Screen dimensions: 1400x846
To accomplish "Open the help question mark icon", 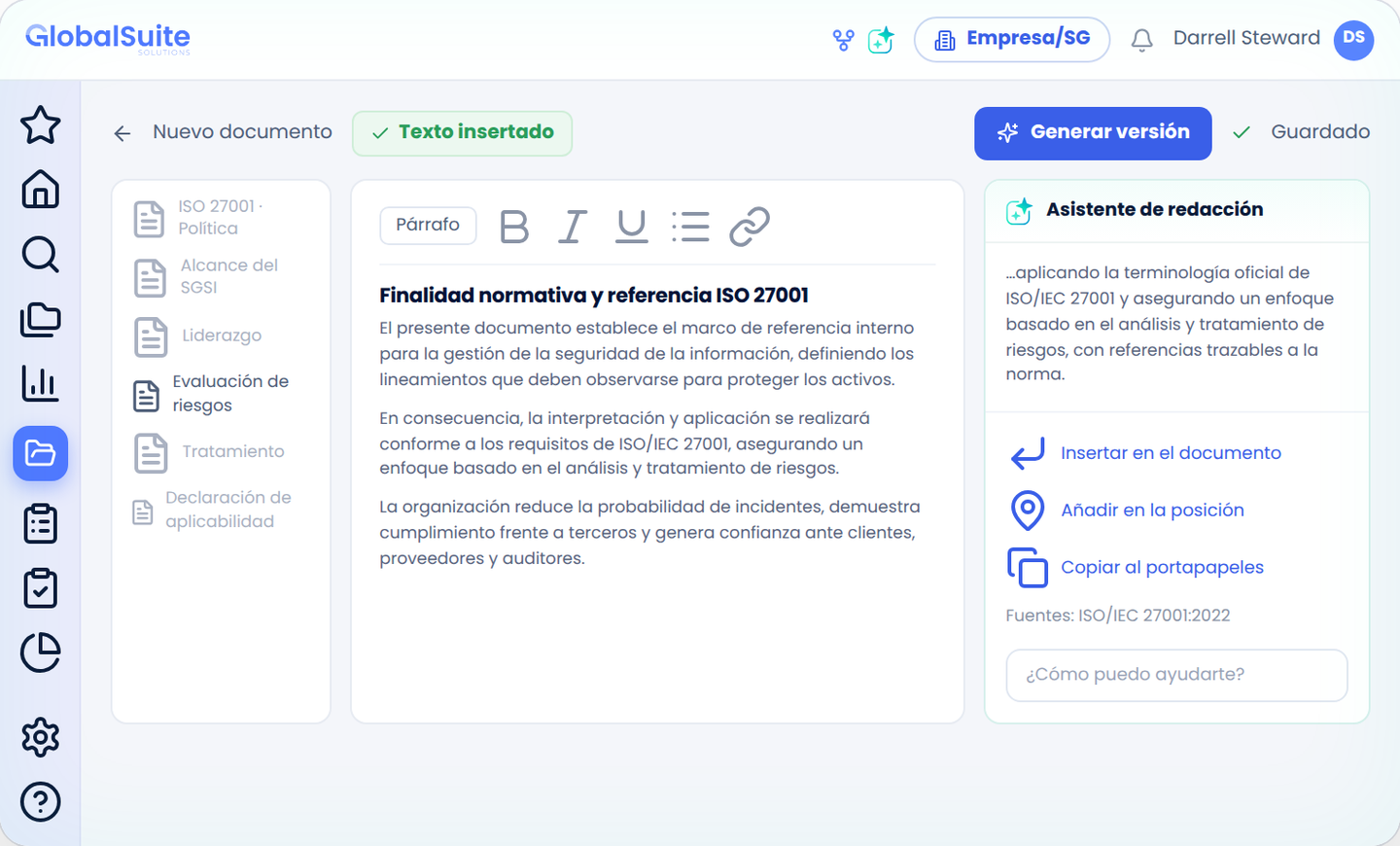I will click(x=40, y=802).
